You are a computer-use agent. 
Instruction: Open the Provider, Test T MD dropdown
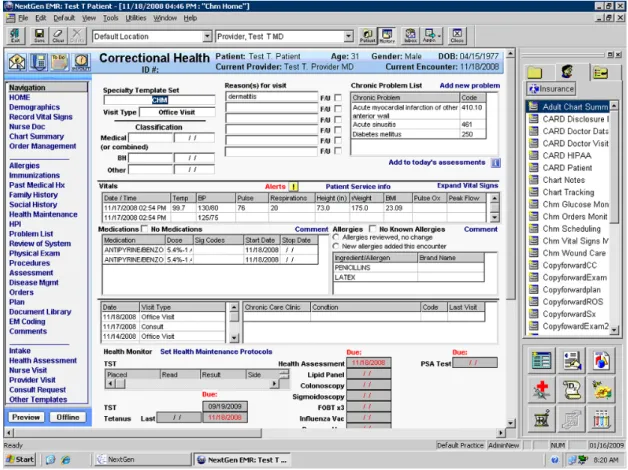point(348,36)
